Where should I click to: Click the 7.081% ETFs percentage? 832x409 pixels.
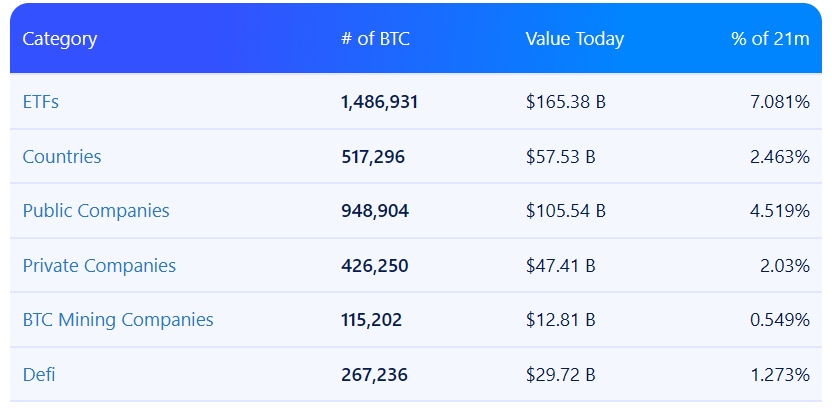coord(779,102)
